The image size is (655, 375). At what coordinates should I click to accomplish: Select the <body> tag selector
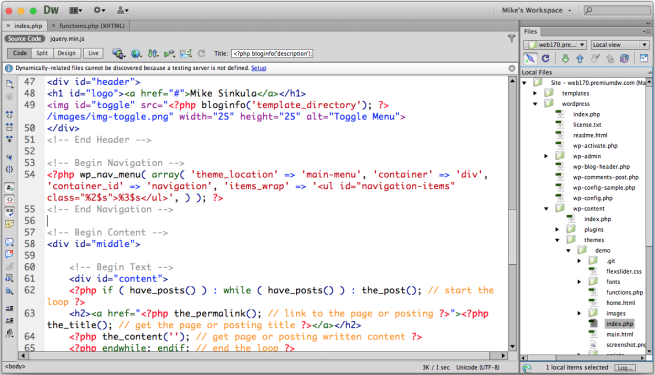(x=15, y=367)
